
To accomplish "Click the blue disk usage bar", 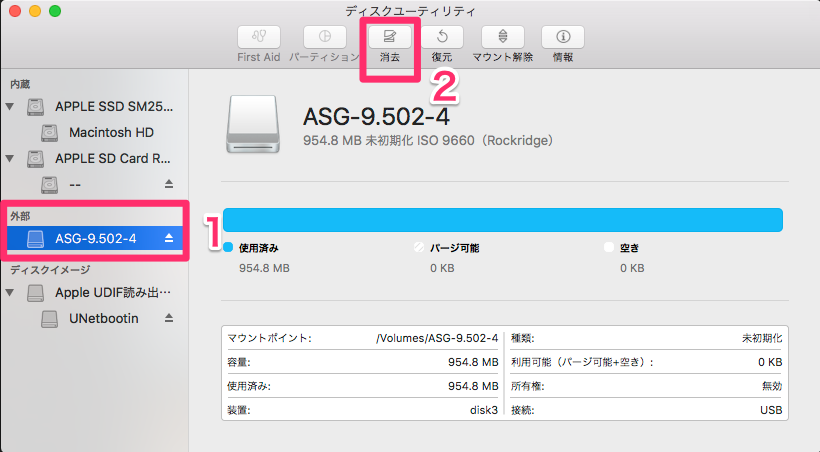I will coord(503,220).
